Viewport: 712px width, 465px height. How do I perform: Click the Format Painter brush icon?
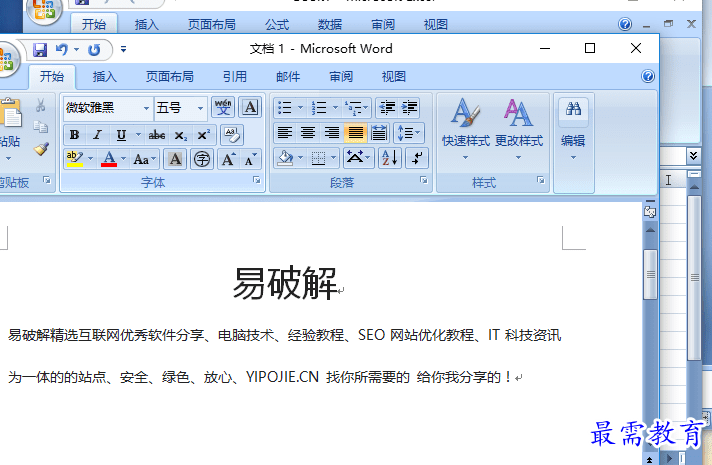41,149
